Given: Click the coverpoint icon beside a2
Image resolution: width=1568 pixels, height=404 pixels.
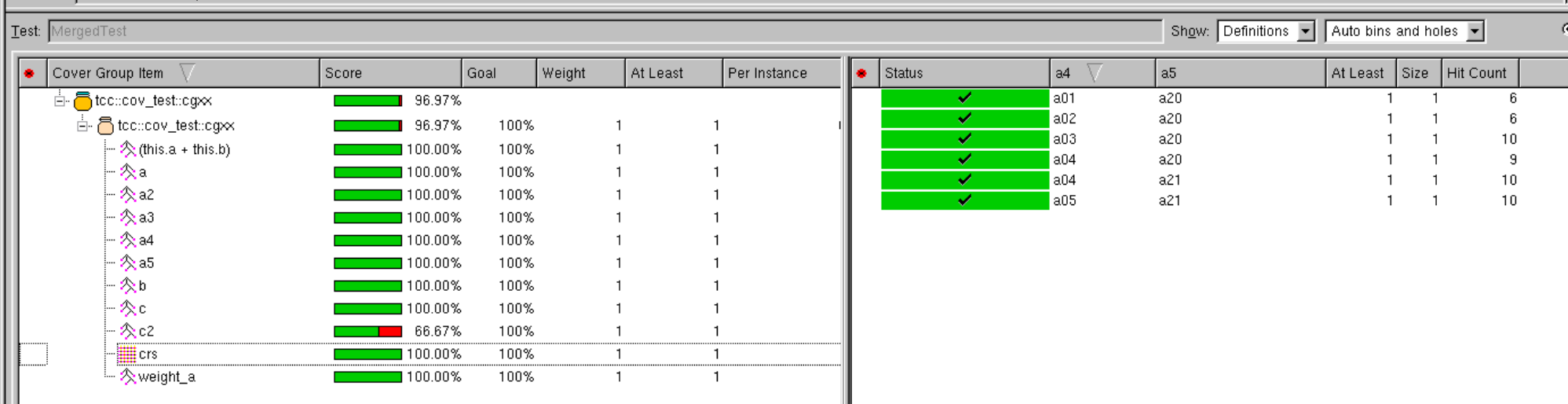Looking at the screenshot, I should point(128,194).
